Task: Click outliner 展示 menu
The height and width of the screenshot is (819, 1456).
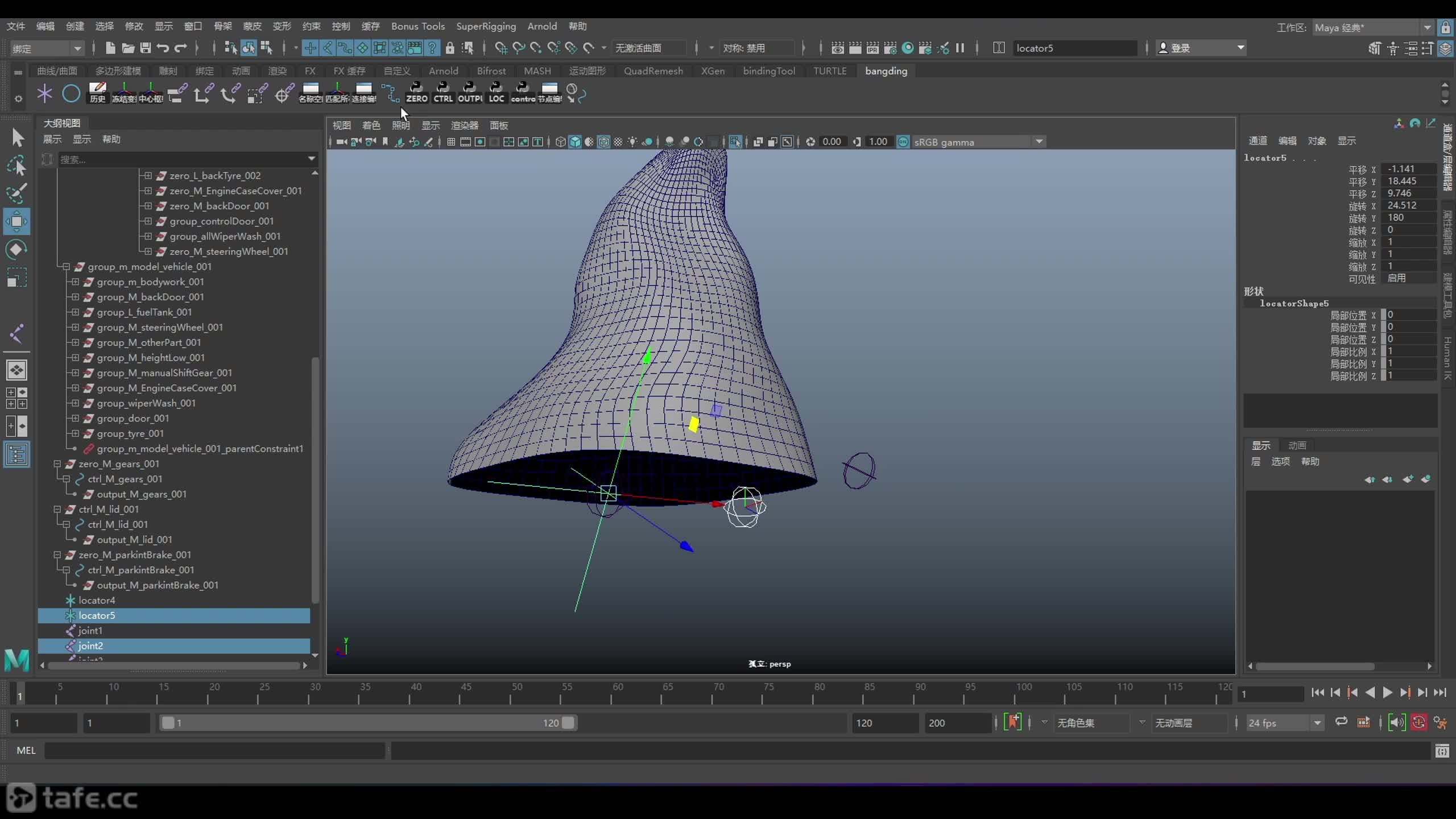Action: pos(52,139)
